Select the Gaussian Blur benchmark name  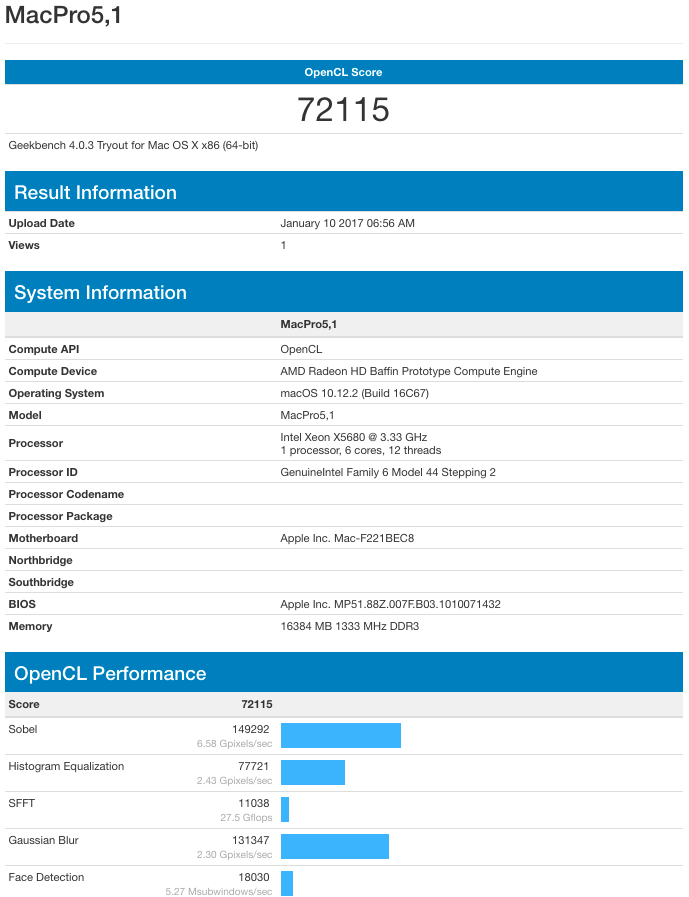pos(43,840)
